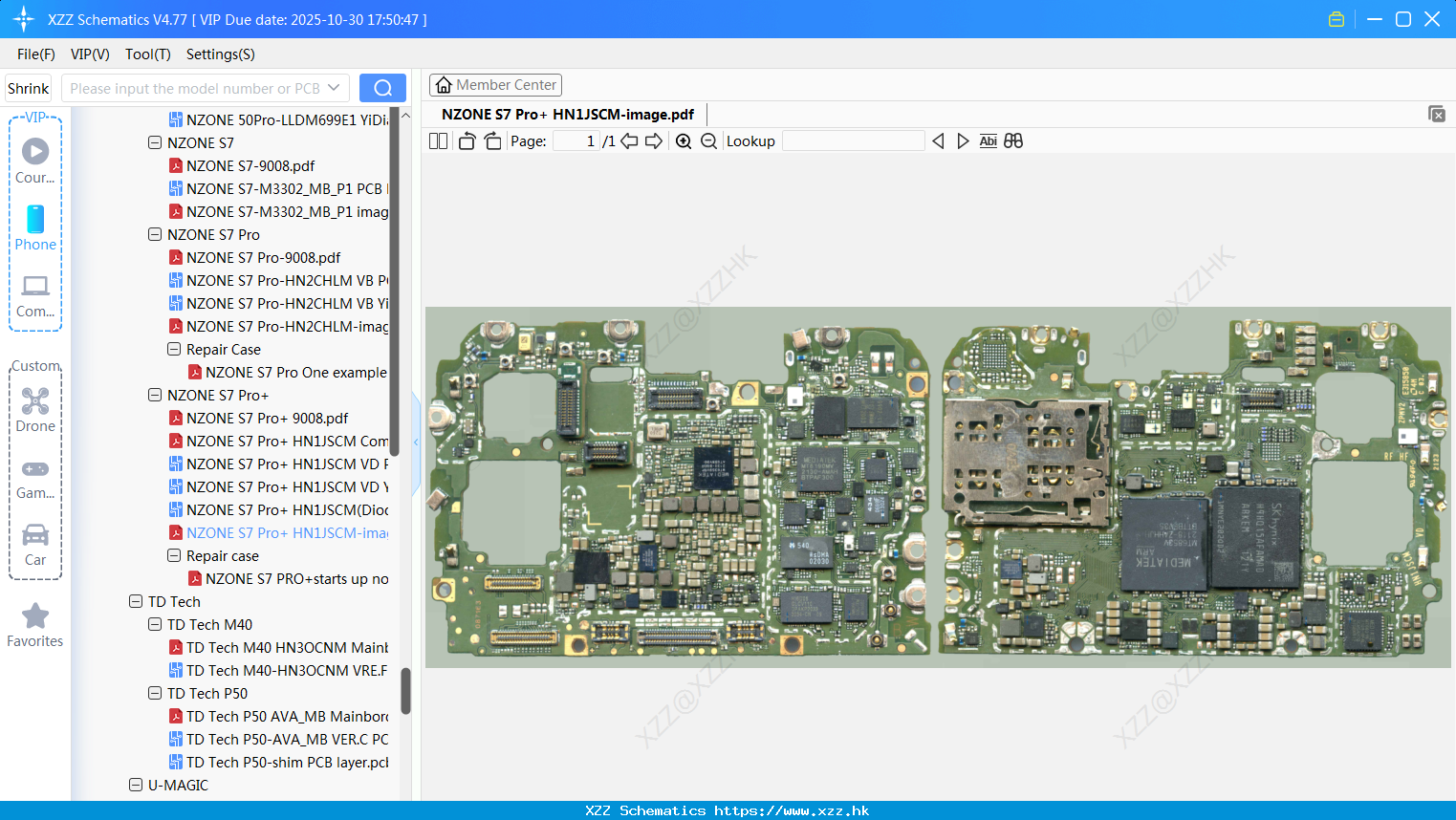Select the NZONE S7 Pro+ HN1JSCM-image.pdf tab
The image size is (1456, 820).
click(568, 115)
